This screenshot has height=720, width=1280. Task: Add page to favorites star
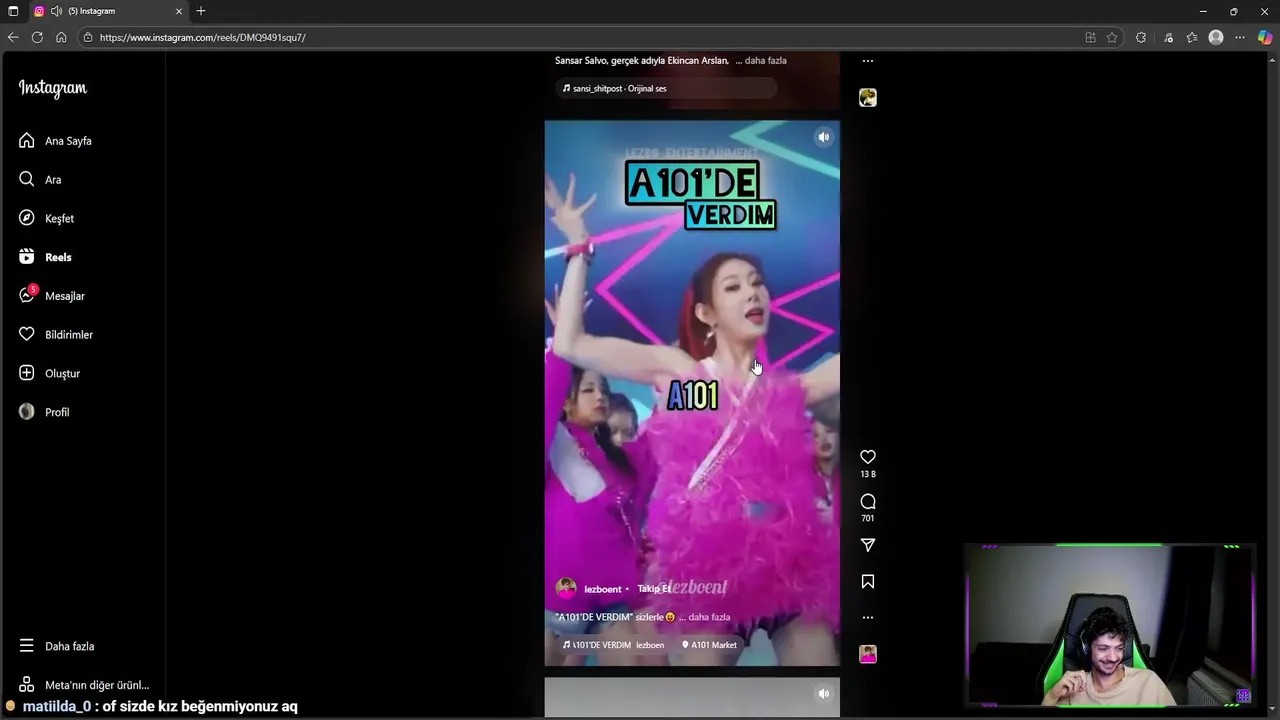pos(1112,37)
